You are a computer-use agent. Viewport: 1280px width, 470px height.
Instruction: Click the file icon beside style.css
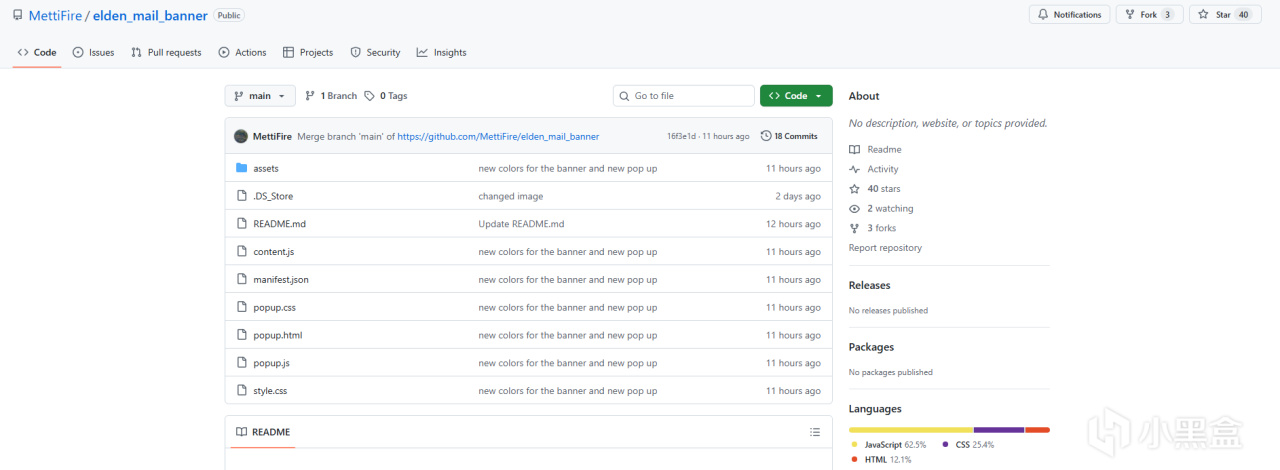pyautogui.click(x=241, y=391)
